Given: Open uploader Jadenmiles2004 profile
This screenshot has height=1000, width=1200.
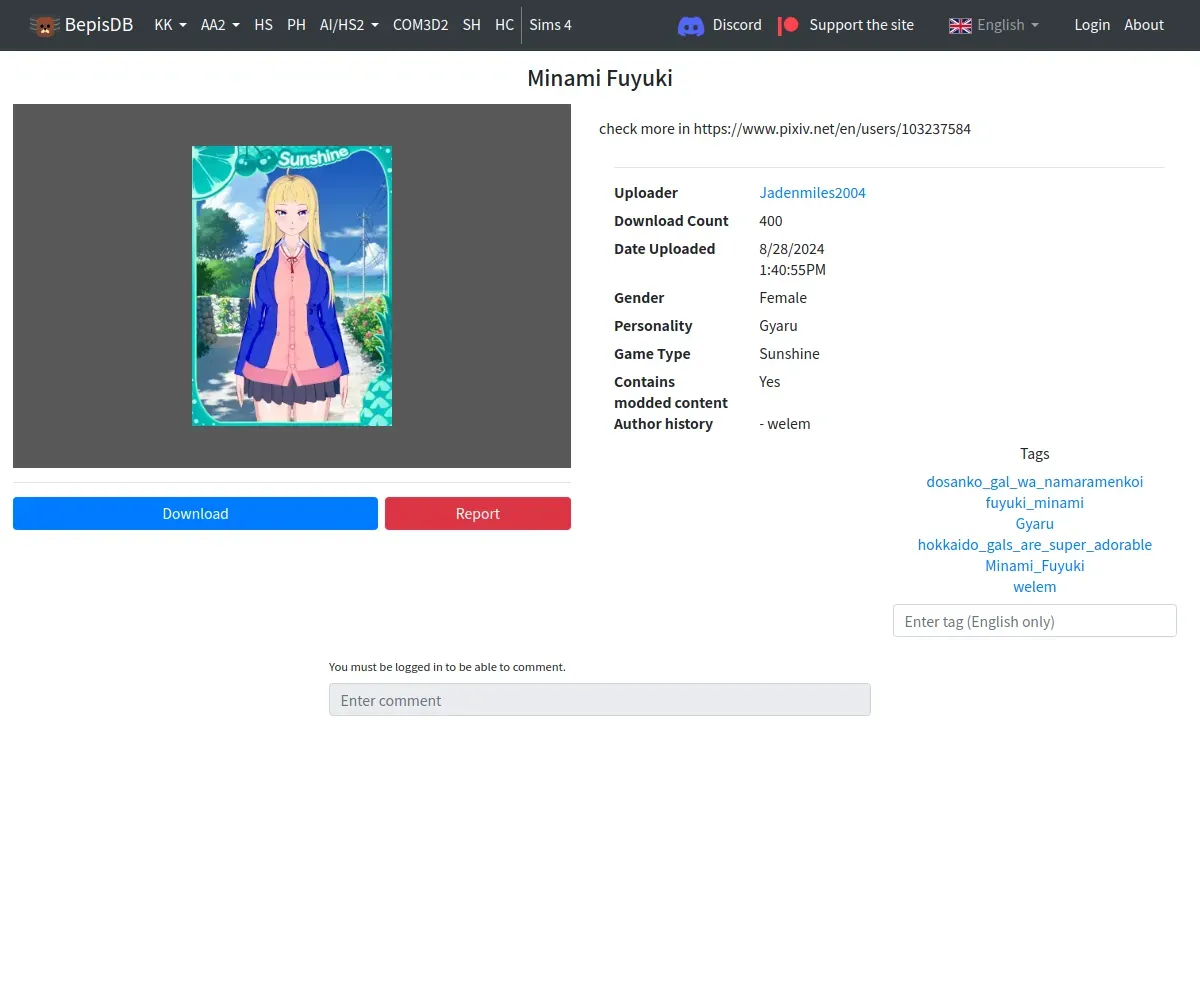Looking at the screenshot, I should (812, 193).
